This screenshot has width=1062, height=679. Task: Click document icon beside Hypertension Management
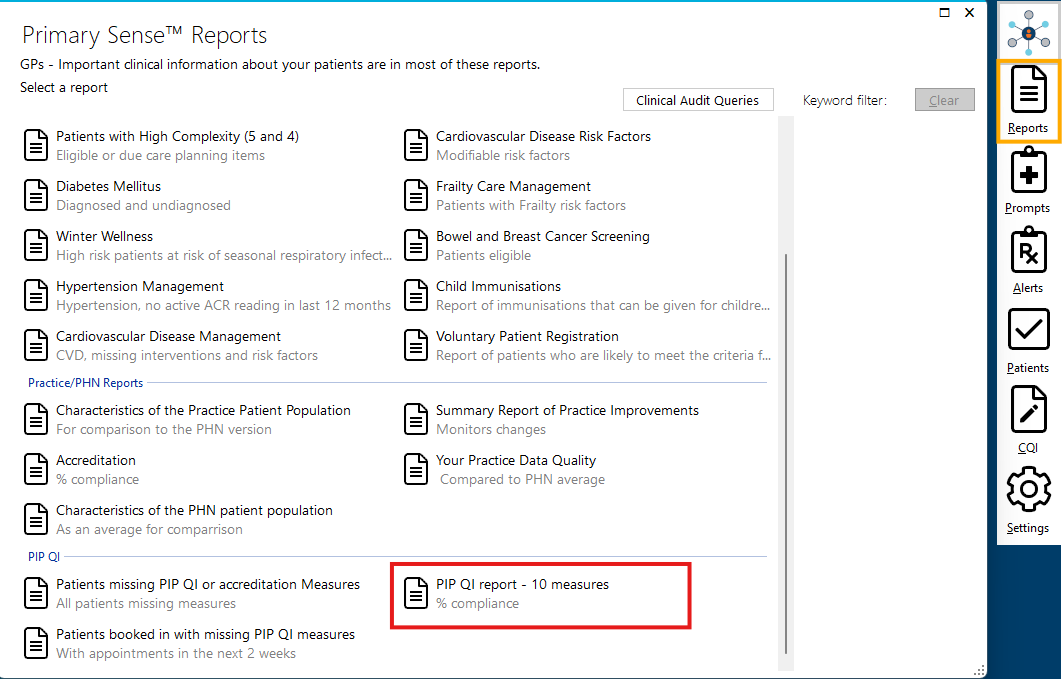36,296
